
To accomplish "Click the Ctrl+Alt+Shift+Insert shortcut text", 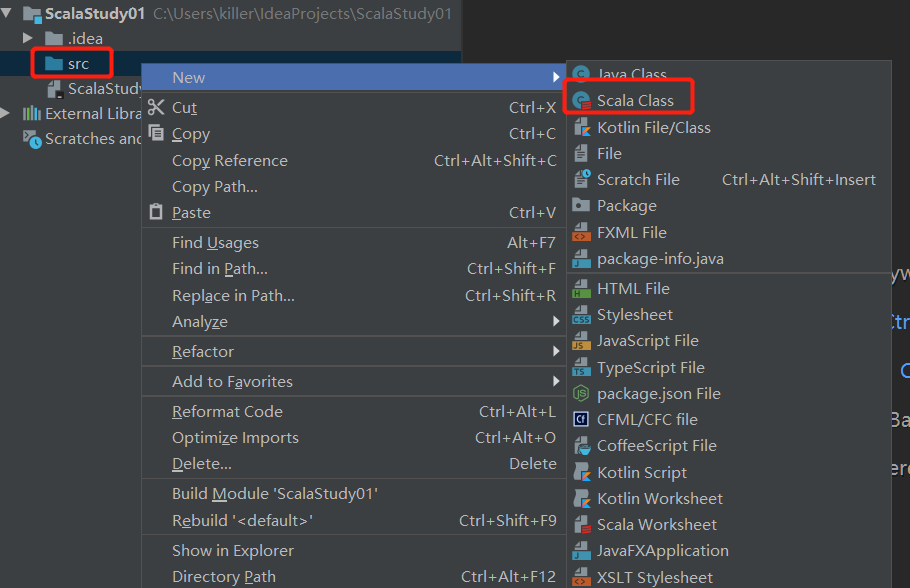I will point(799,179).
